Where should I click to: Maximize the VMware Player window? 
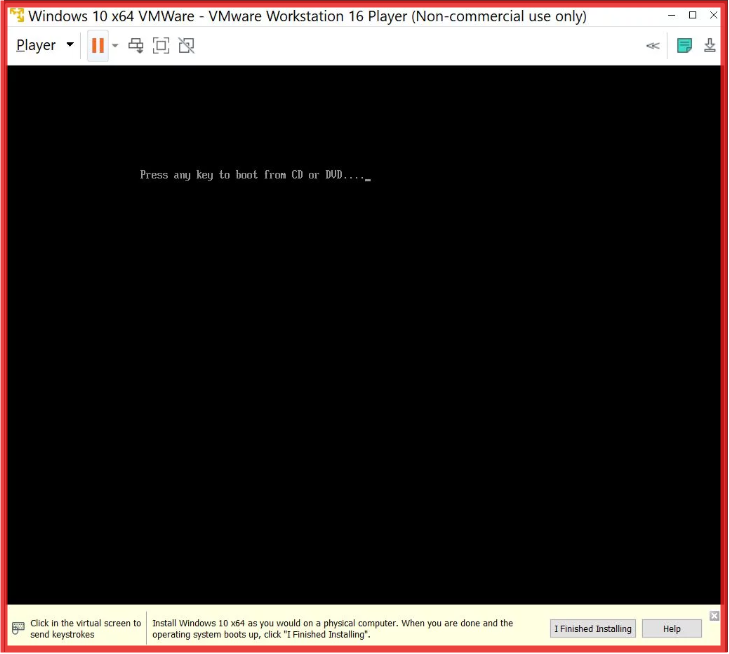692,15
